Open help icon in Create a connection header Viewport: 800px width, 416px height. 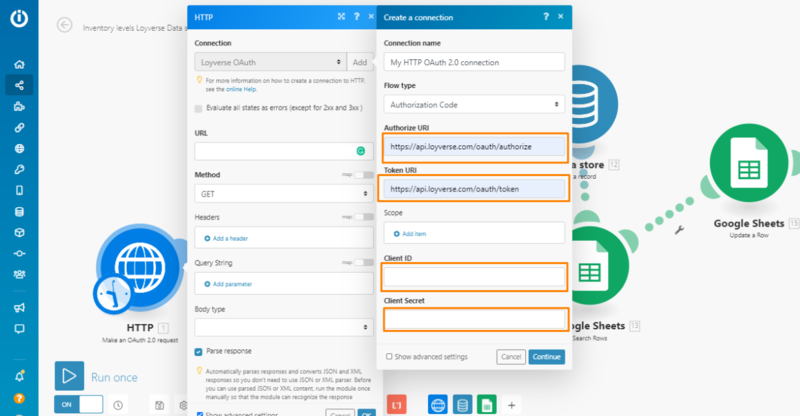click(545, 17)
